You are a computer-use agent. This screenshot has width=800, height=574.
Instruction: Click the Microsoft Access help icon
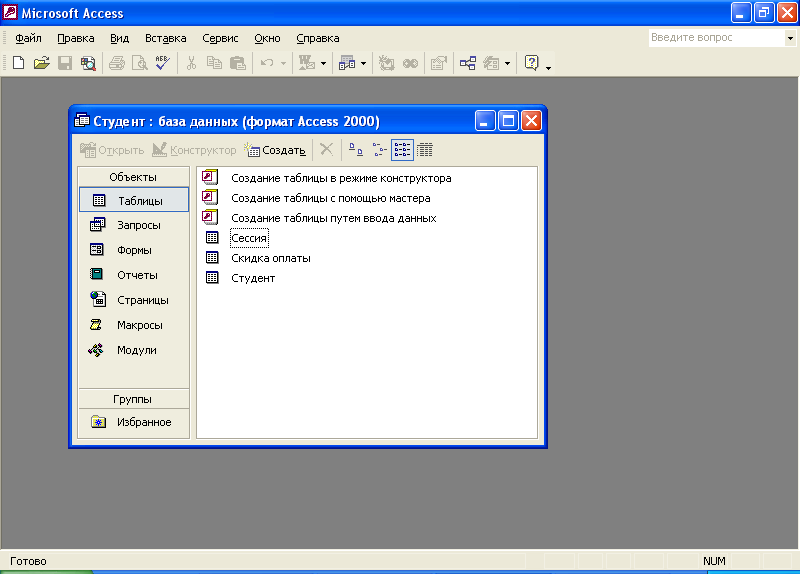(532, 63)
